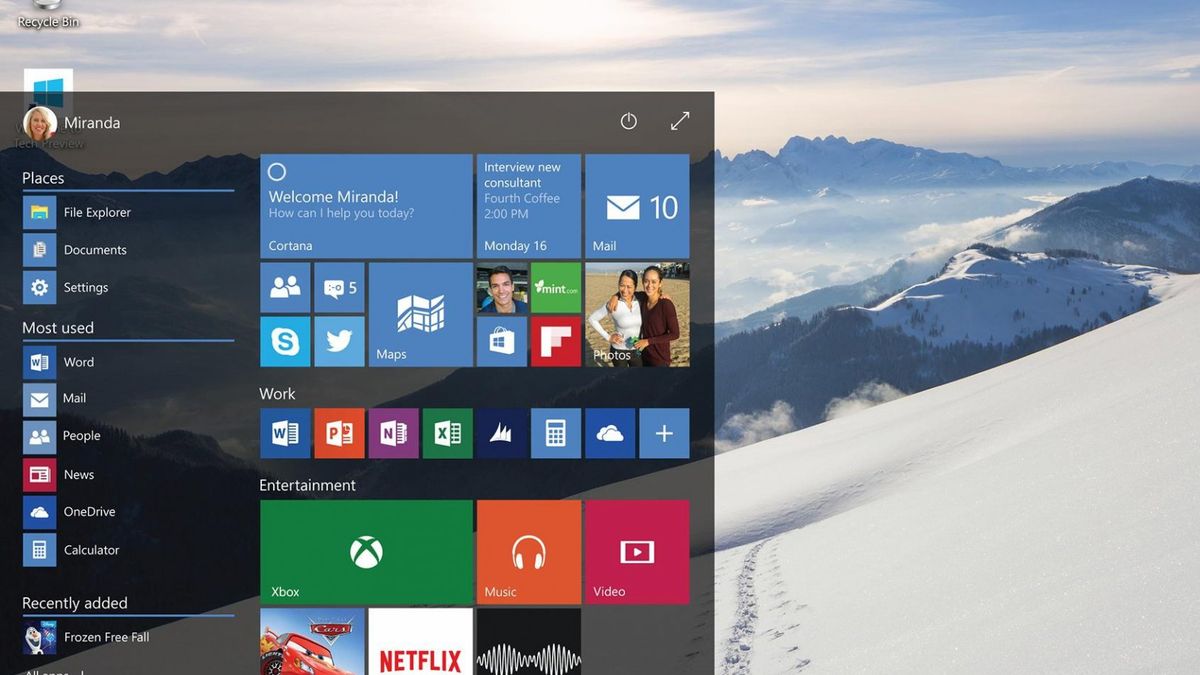
Task: Open Miranda's user account picture
Action: (x=40, y=123)
